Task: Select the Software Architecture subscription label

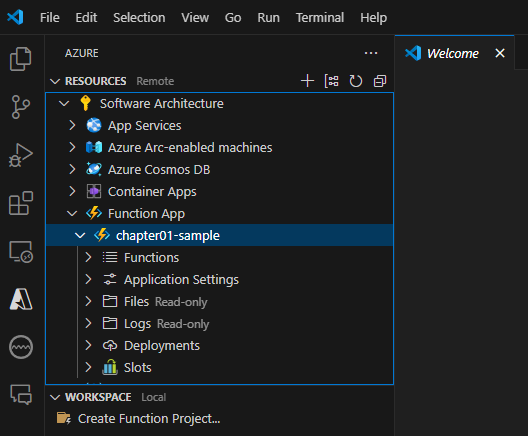Action: coord(162,103)
